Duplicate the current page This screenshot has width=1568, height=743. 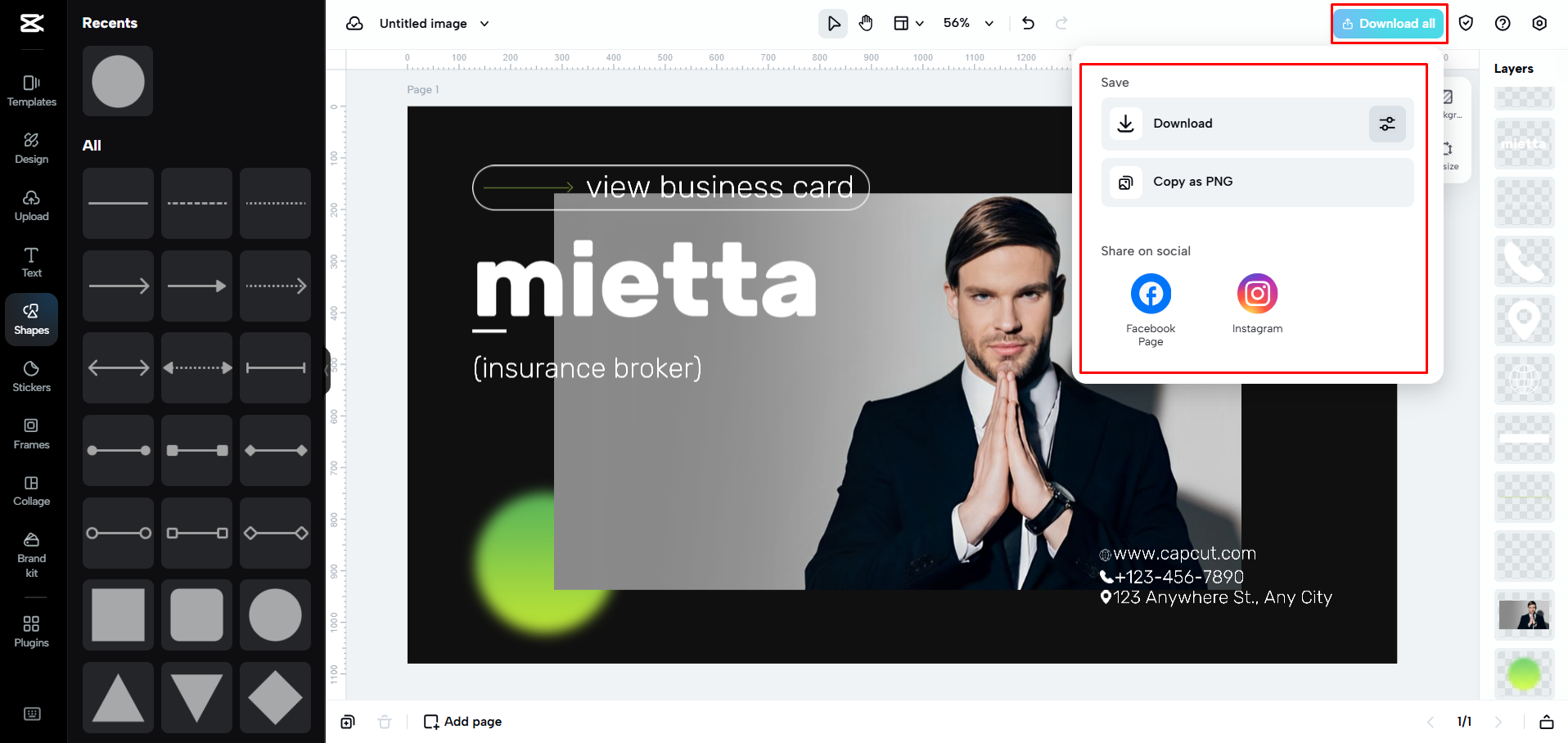tap(348, 721)
